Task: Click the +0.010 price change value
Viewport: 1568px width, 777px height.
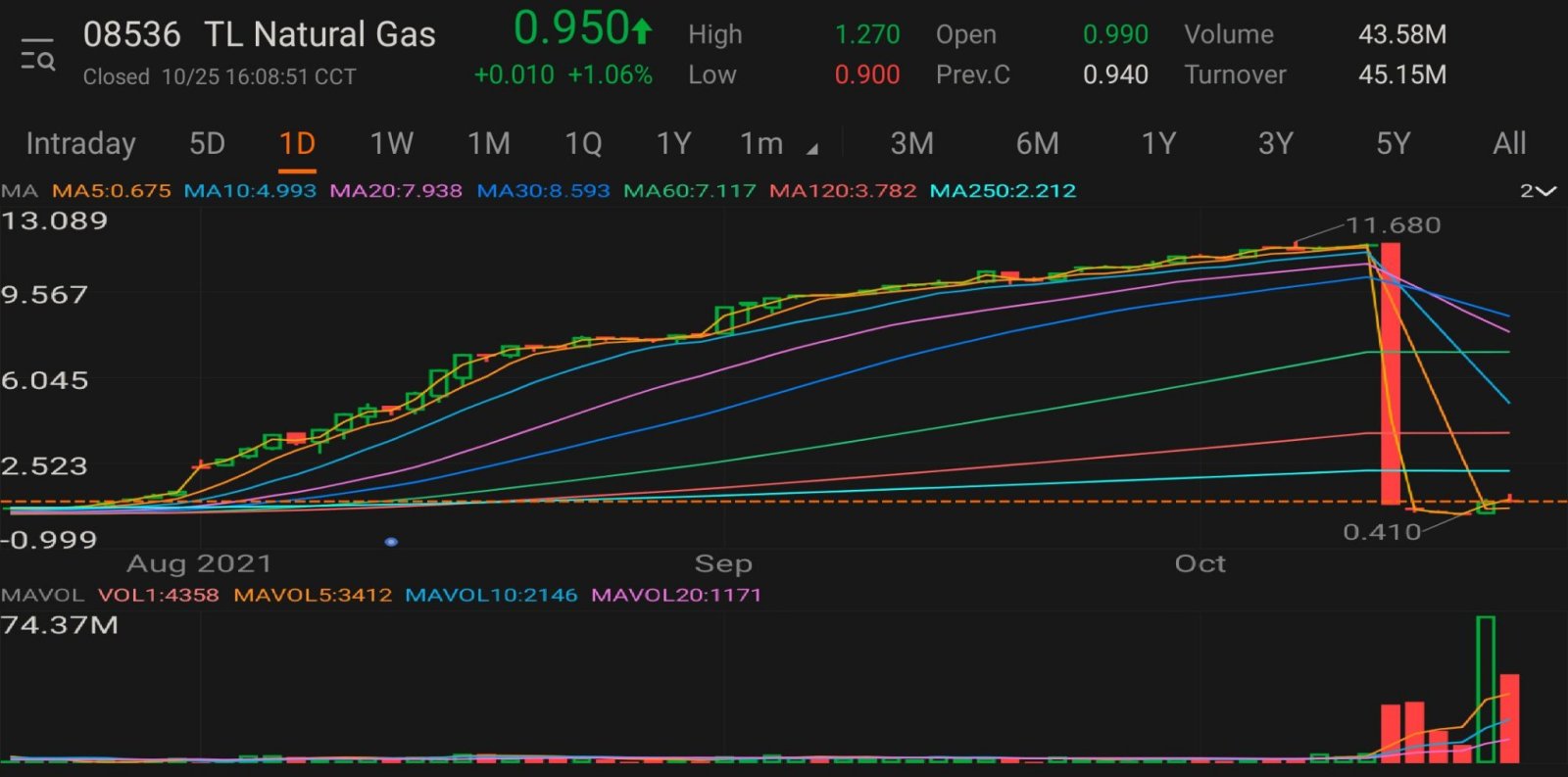Action: [x=514, y=75]
